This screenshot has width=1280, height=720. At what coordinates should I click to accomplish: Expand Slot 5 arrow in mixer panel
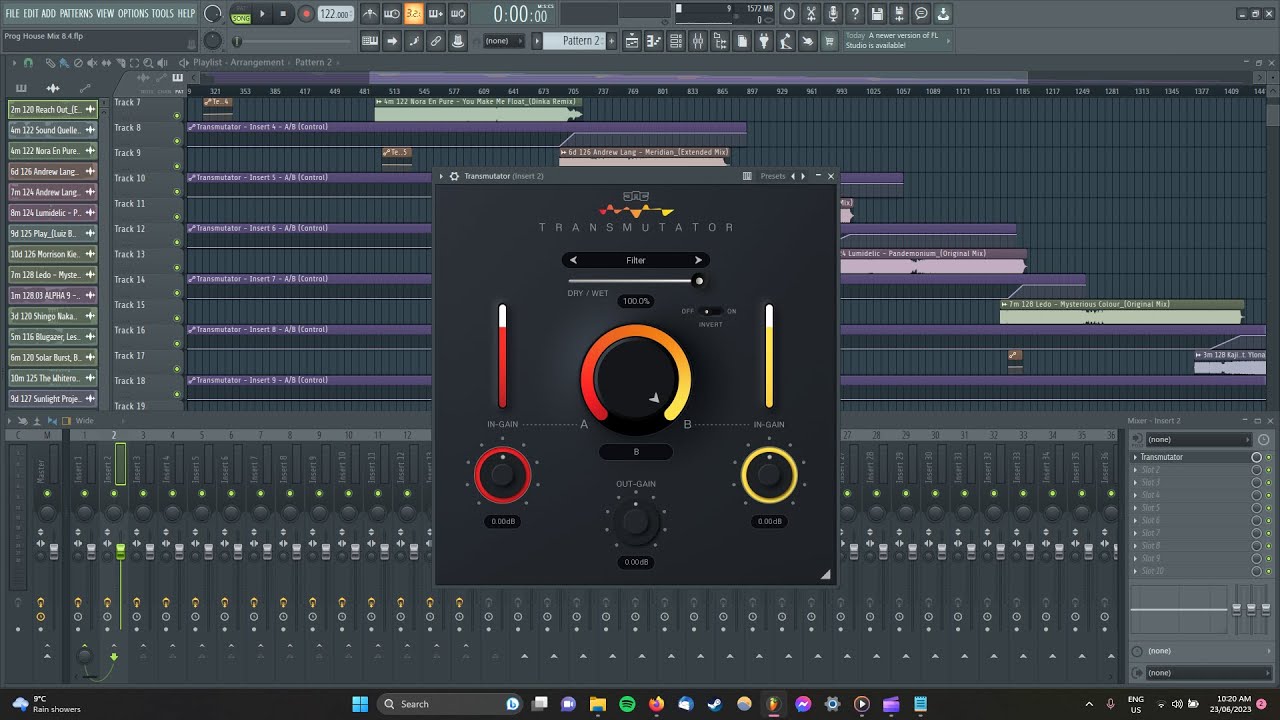pos(1135,508)
